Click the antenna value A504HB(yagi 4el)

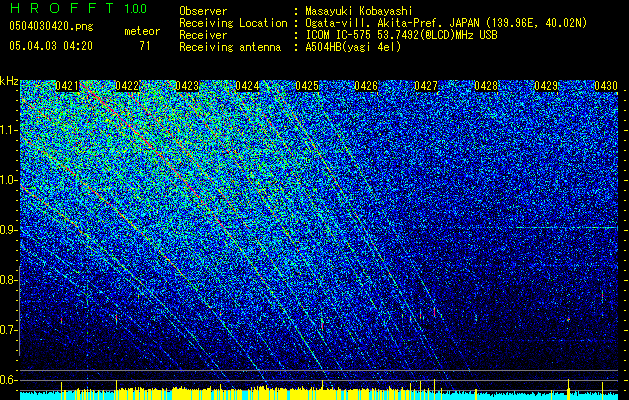[x=353, y=47]
